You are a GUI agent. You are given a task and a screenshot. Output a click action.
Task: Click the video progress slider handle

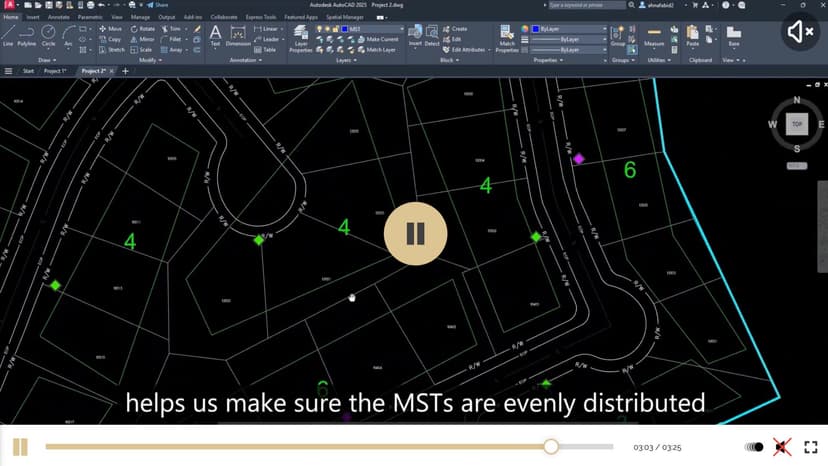point(551,447)
